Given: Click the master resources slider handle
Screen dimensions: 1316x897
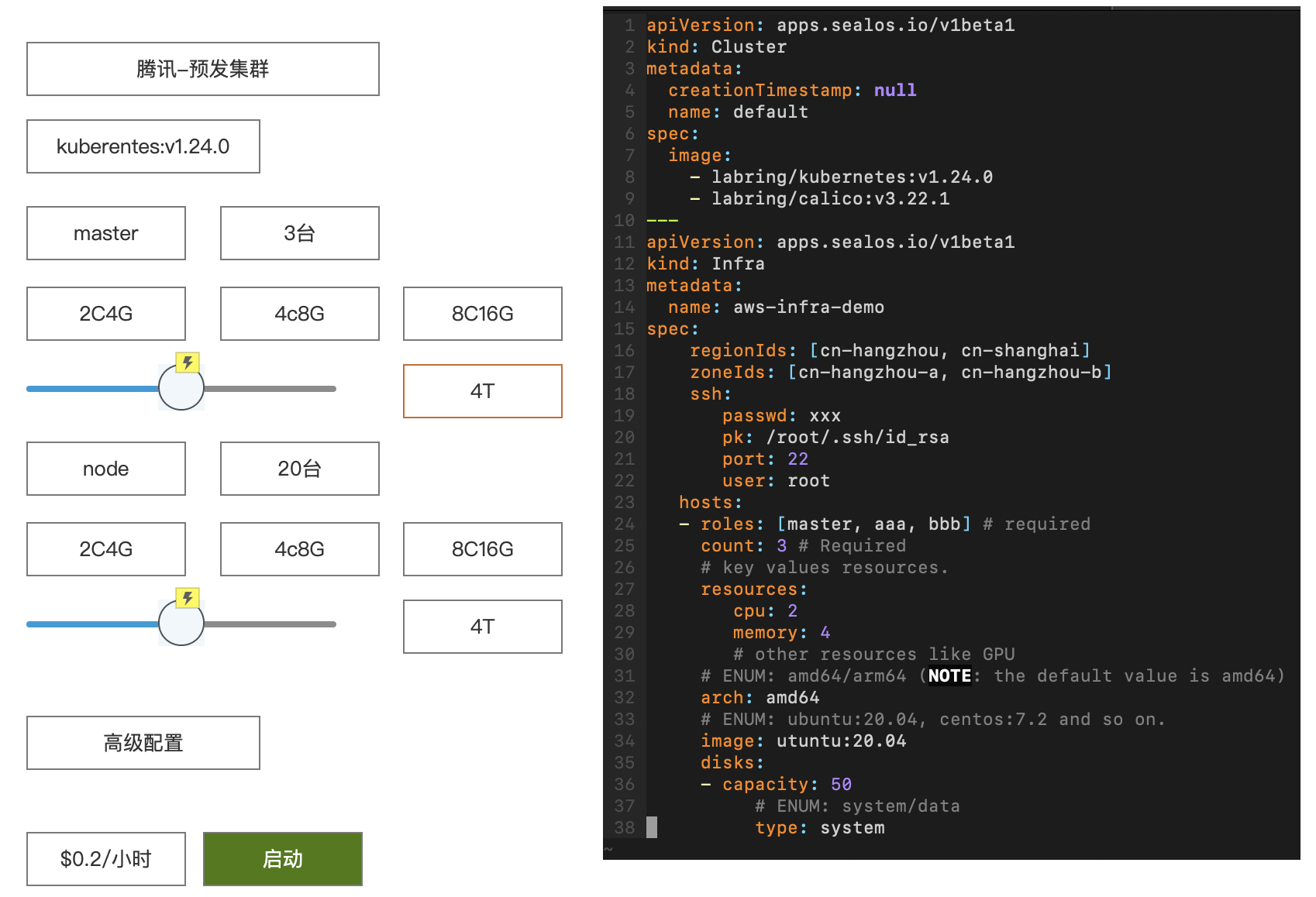Looking at the screenshot, I should point(181,389).
